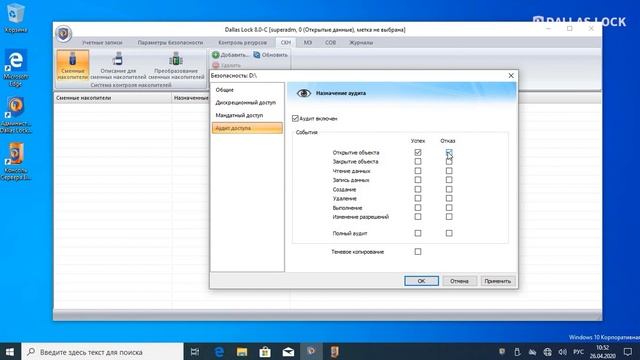Click the Отмена button
640x360 pixels.
point(459,281)
